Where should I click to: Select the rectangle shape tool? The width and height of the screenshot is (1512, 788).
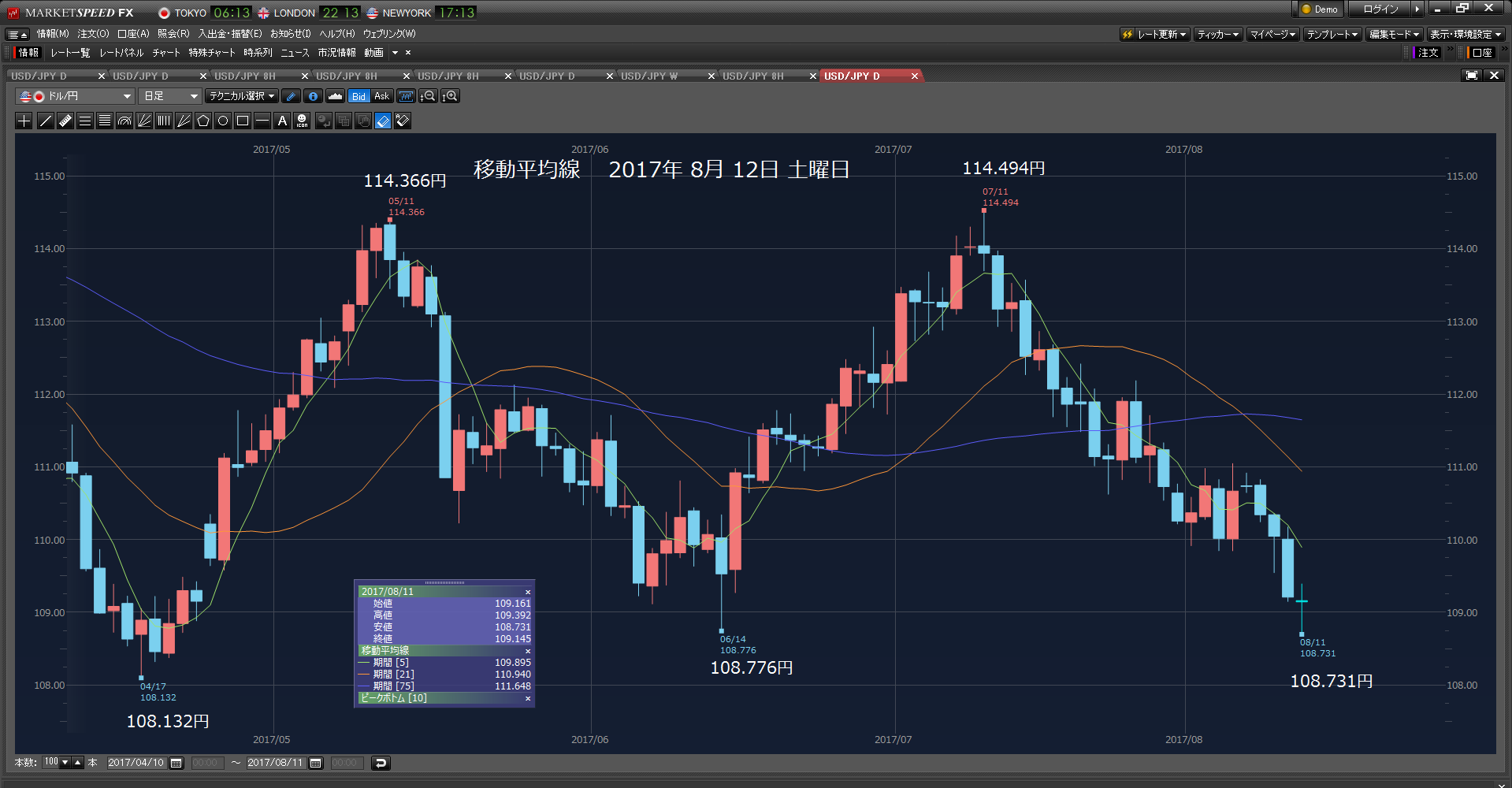[243, 121]
